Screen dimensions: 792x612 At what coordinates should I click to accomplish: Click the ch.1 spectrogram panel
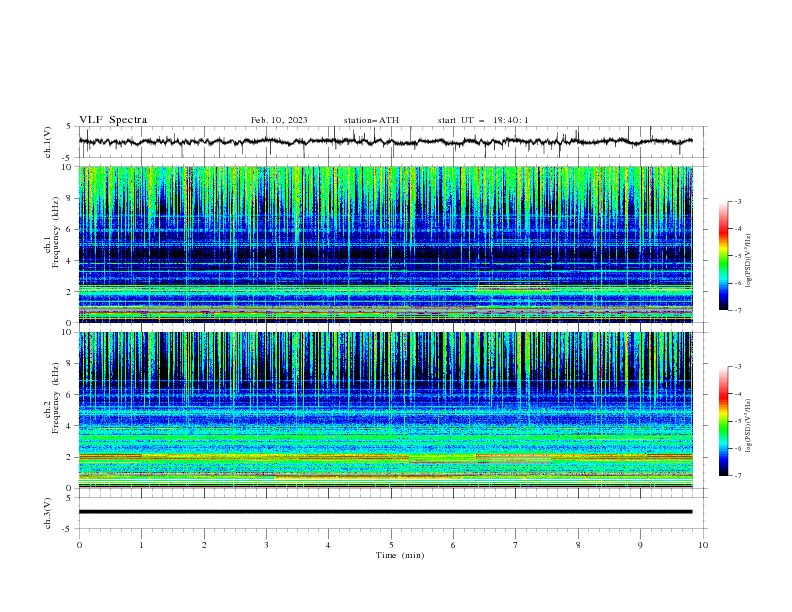[385, 244]
